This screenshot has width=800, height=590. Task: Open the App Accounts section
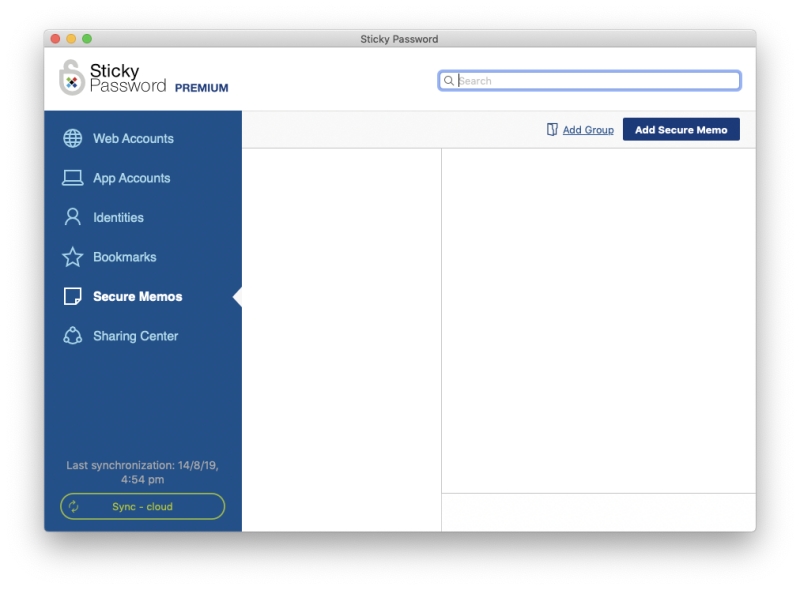[132, 178]
